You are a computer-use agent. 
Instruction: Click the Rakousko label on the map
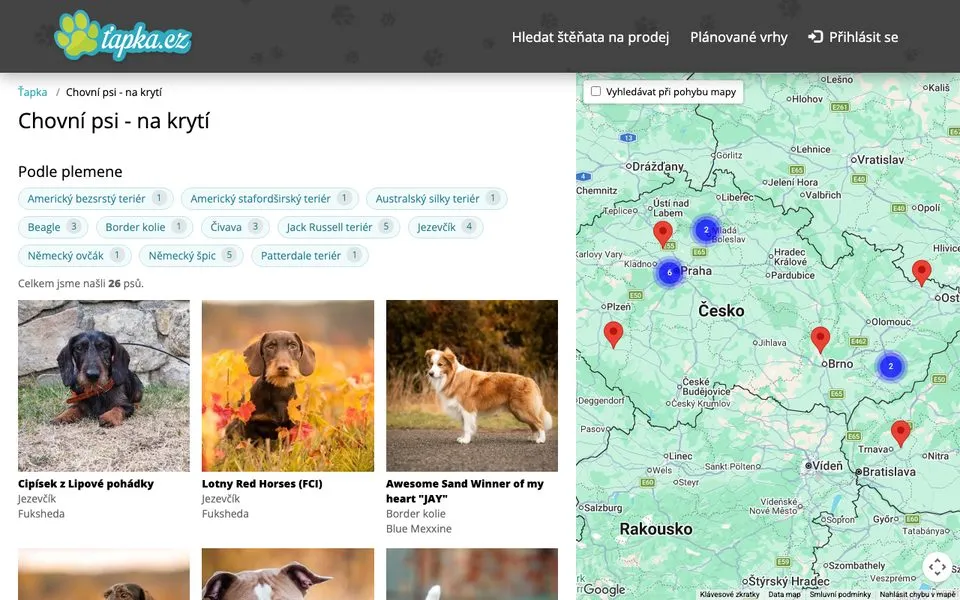[x=656, y=529]
